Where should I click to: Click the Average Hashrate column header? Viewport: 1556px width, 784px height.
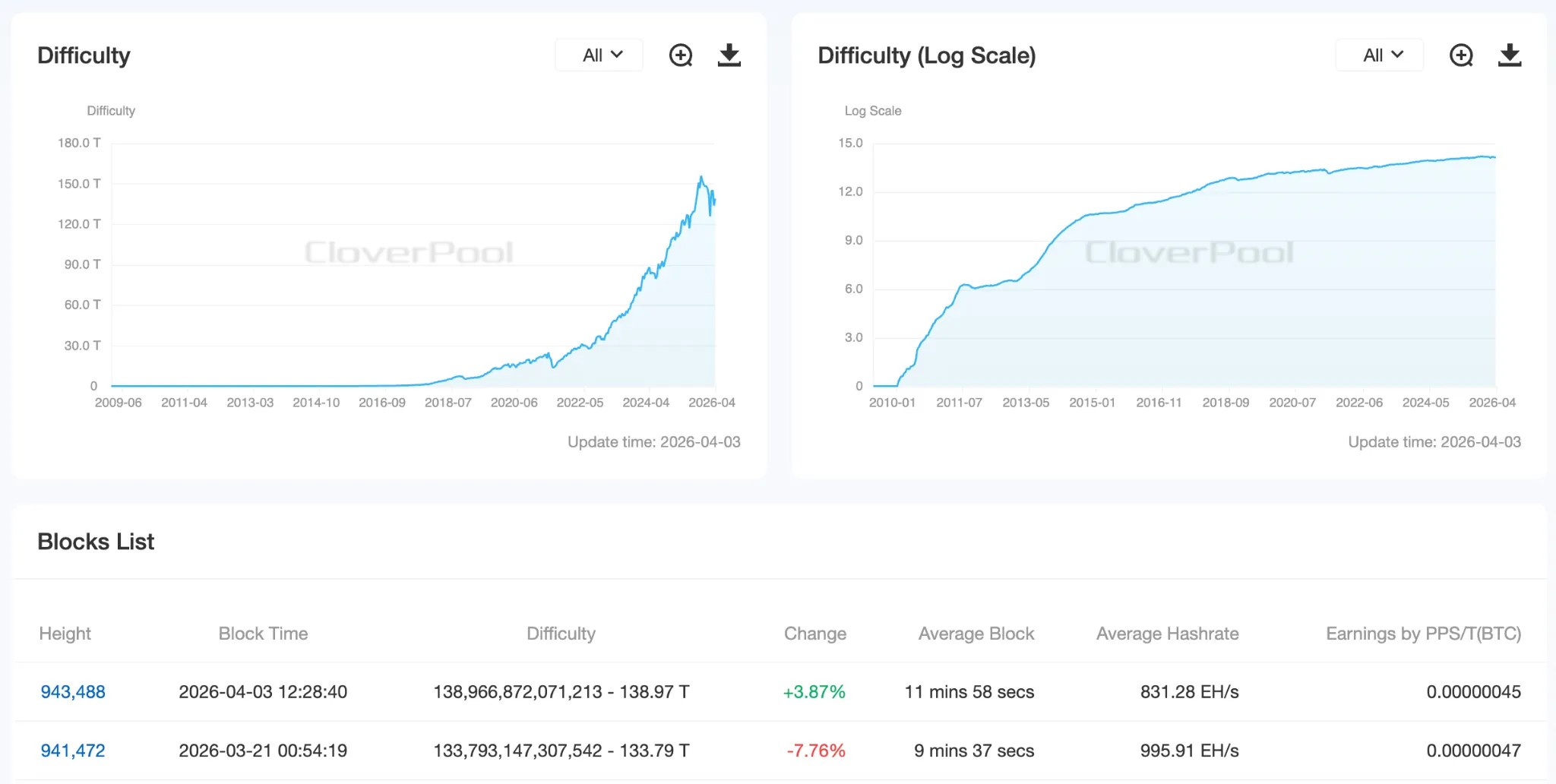[x=1167, y=634]
